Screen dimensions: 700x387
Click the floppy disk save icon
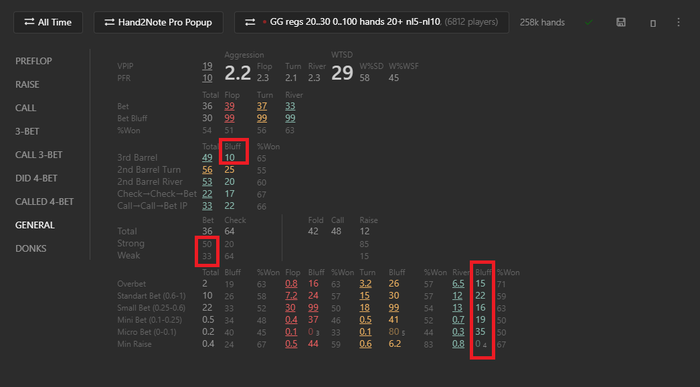[x=621, y=22]
